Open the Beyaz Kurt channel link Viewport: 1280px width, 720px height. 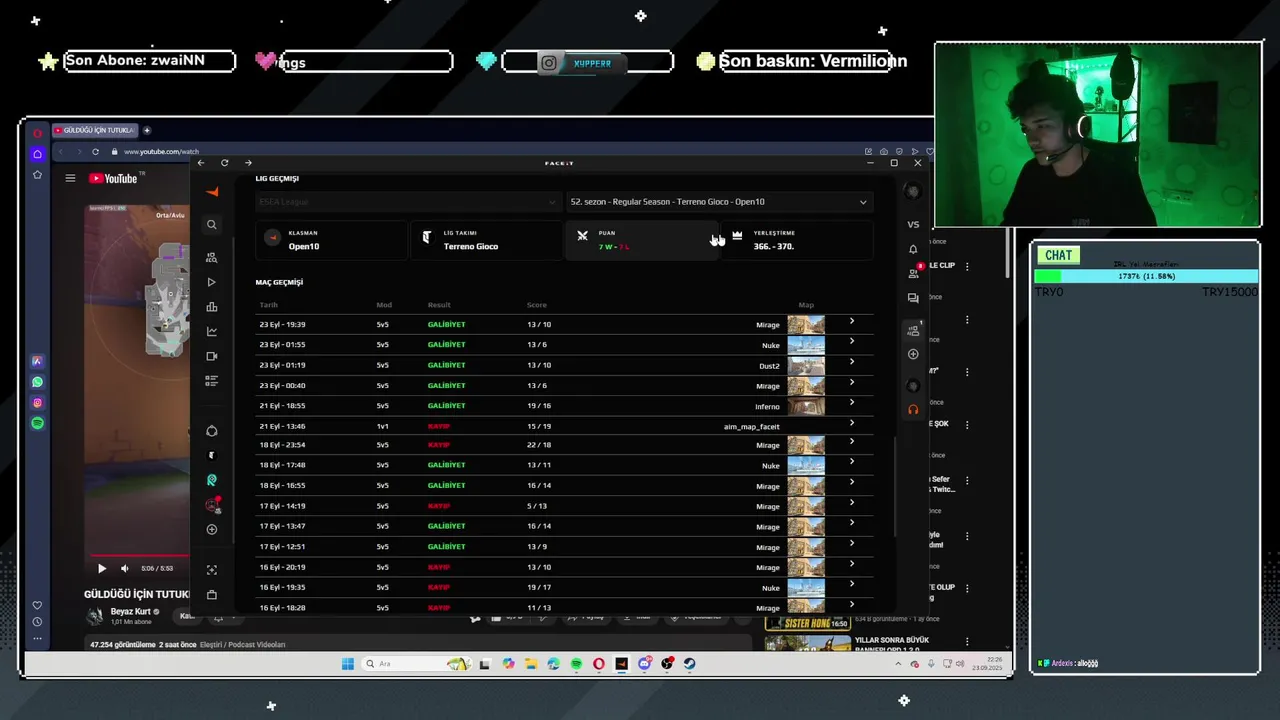click(x=130, y=611)
